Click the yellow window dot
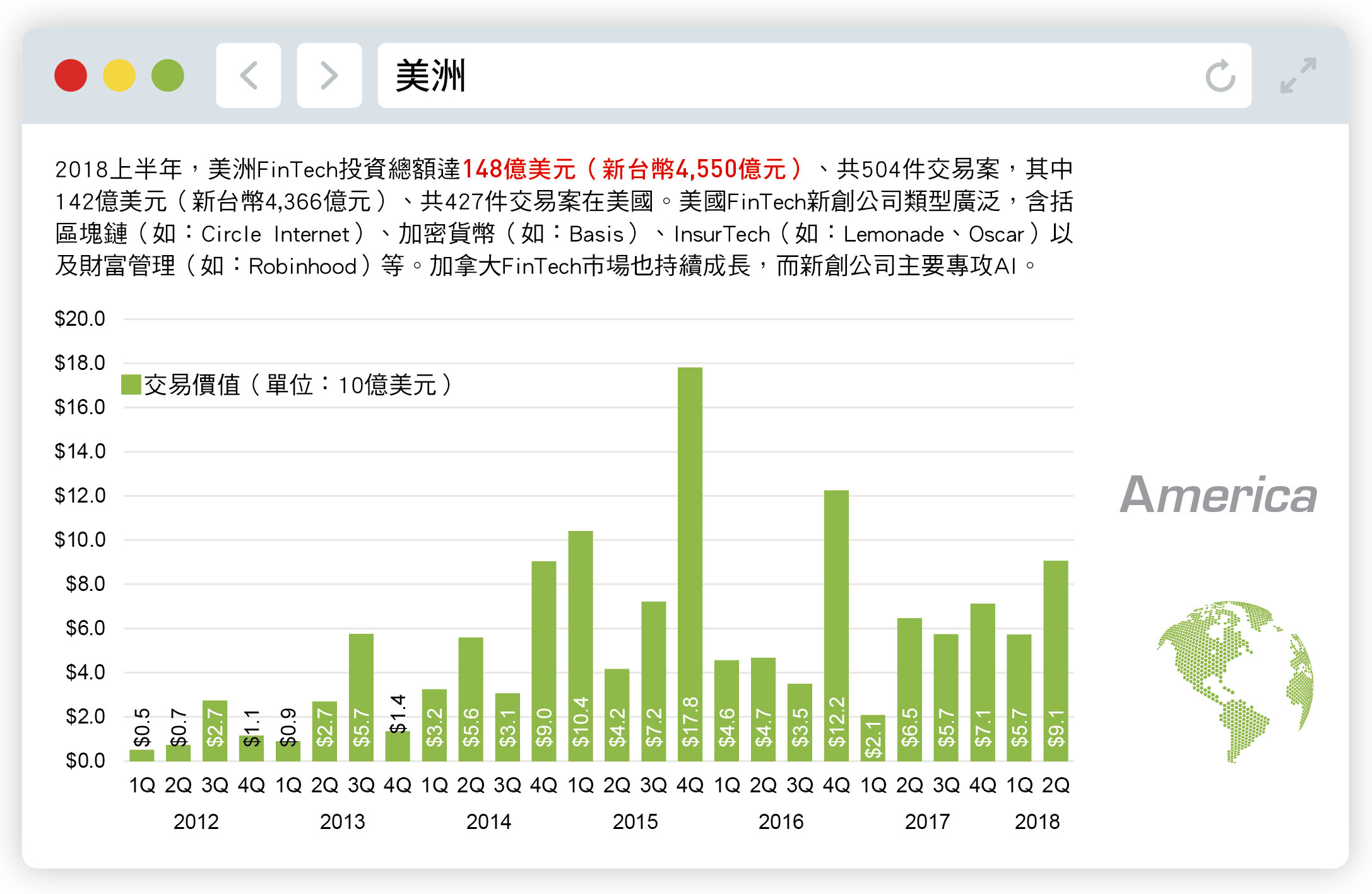 [119, 76]
